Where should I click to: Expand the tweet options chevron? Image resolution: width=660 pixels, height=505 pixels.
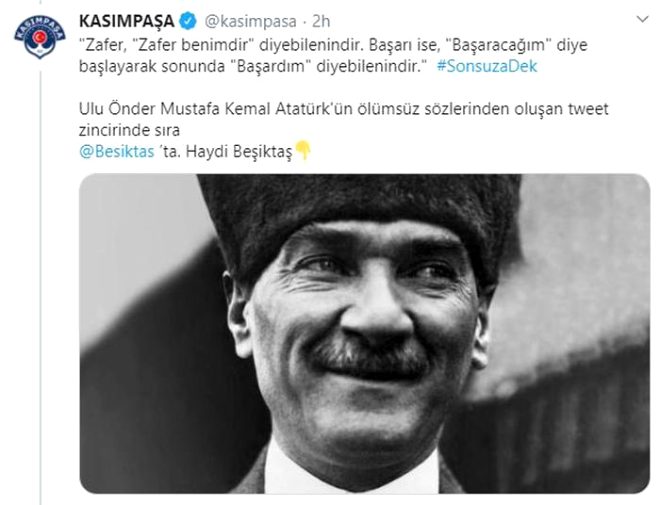point(643,19)
